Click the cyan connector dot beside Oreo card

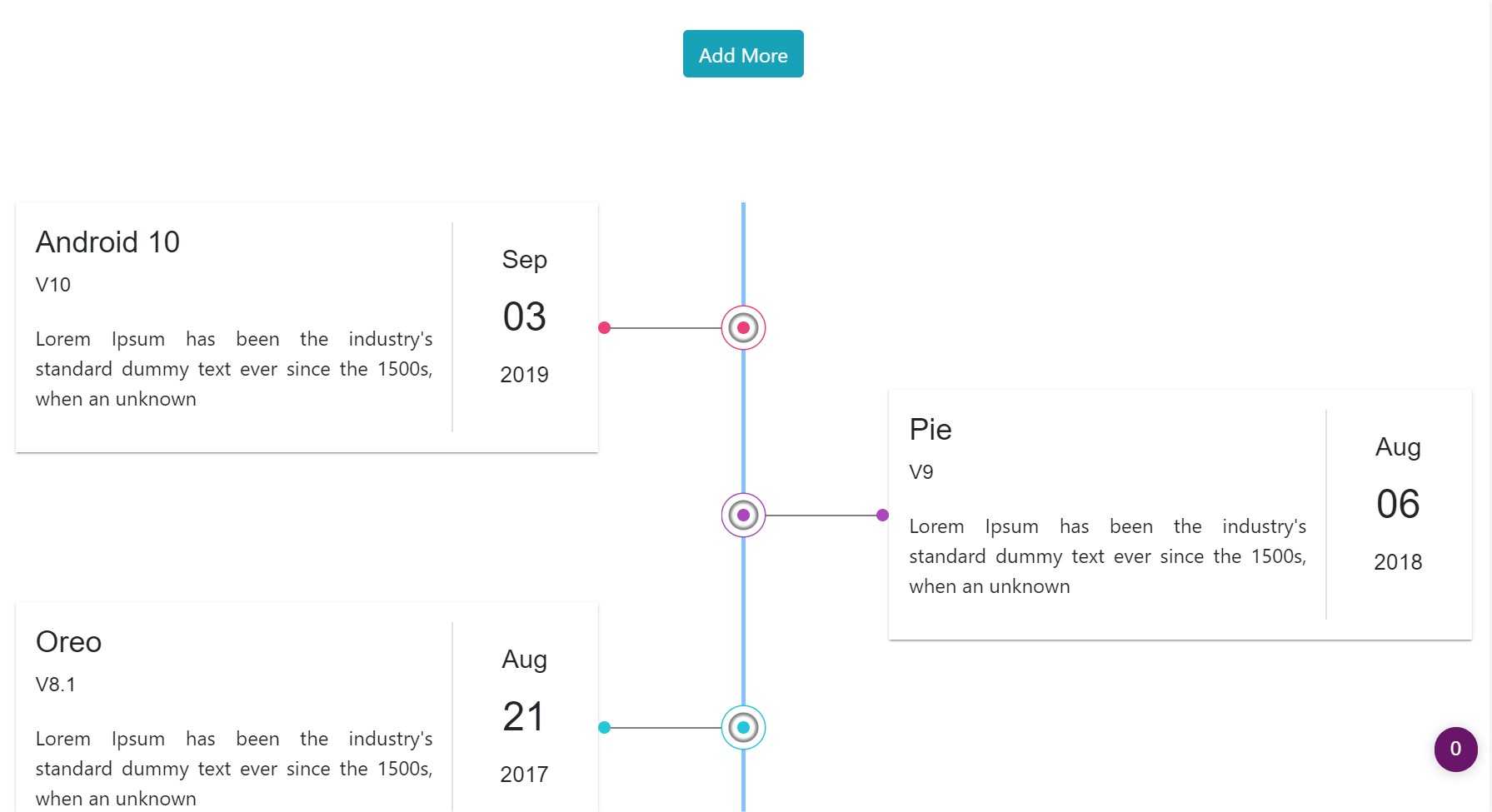click(604, 727)
